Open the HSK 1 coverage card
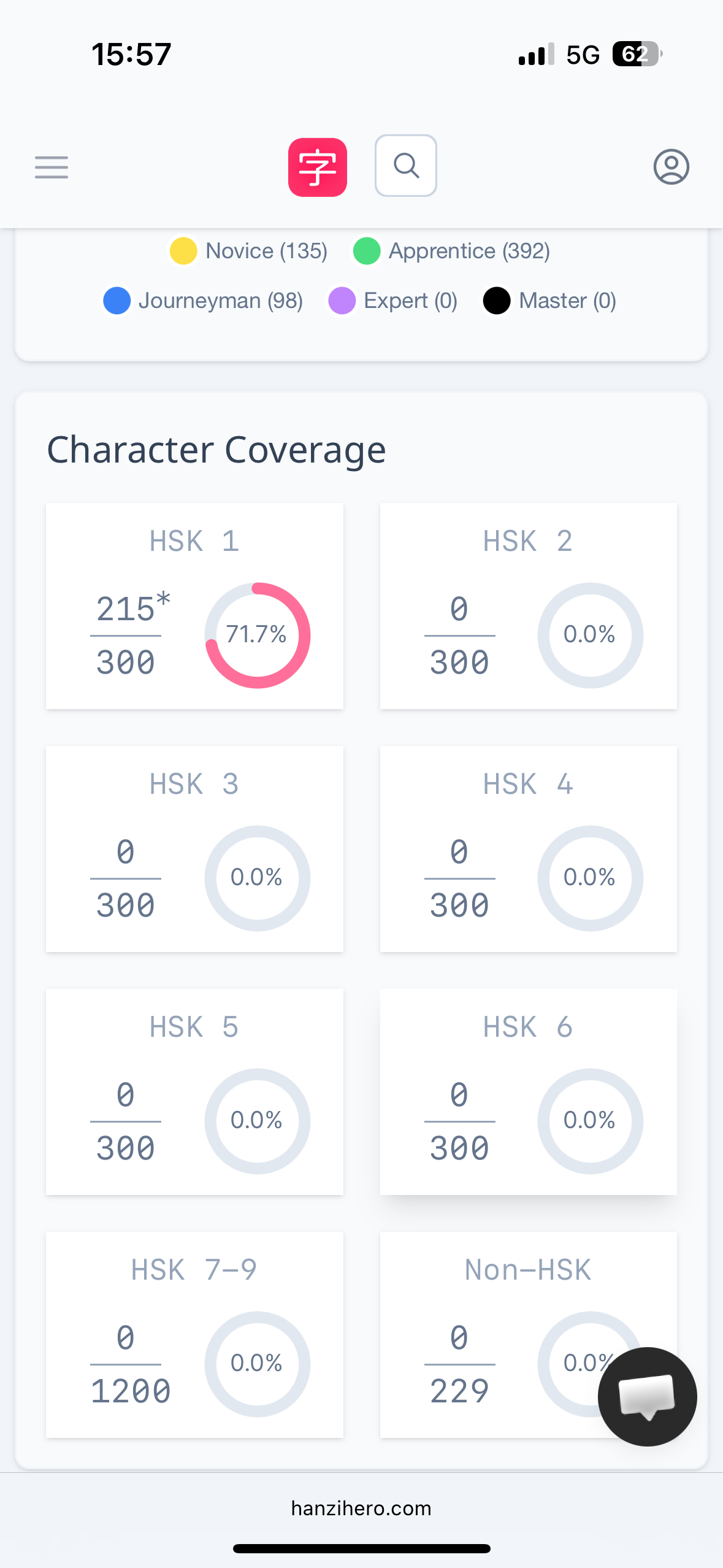This screenshot has height=1568, width=723. (194, 606)
